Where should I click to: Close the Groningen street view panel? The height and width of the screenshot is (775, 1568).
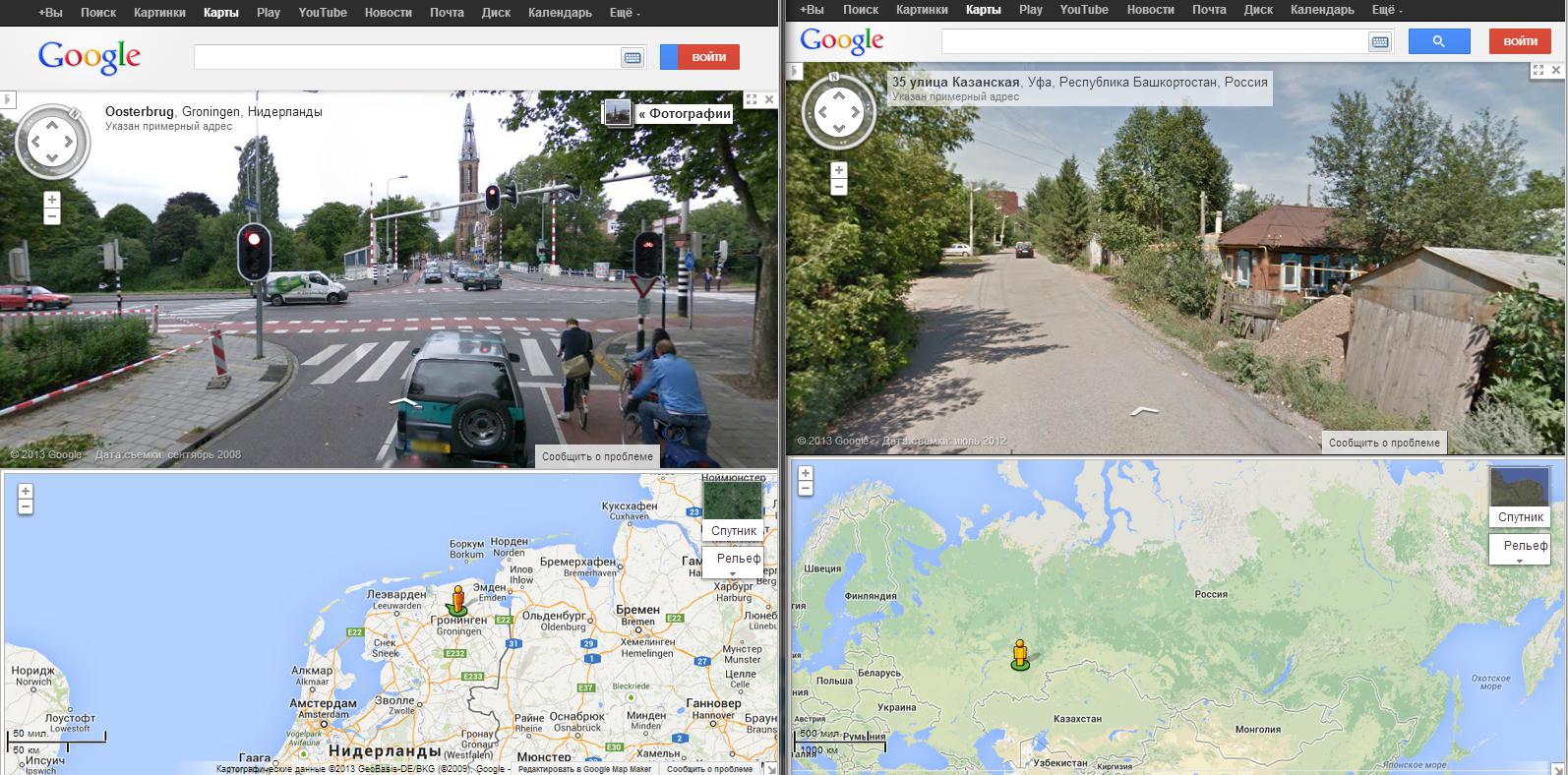(x=767, y=99)
